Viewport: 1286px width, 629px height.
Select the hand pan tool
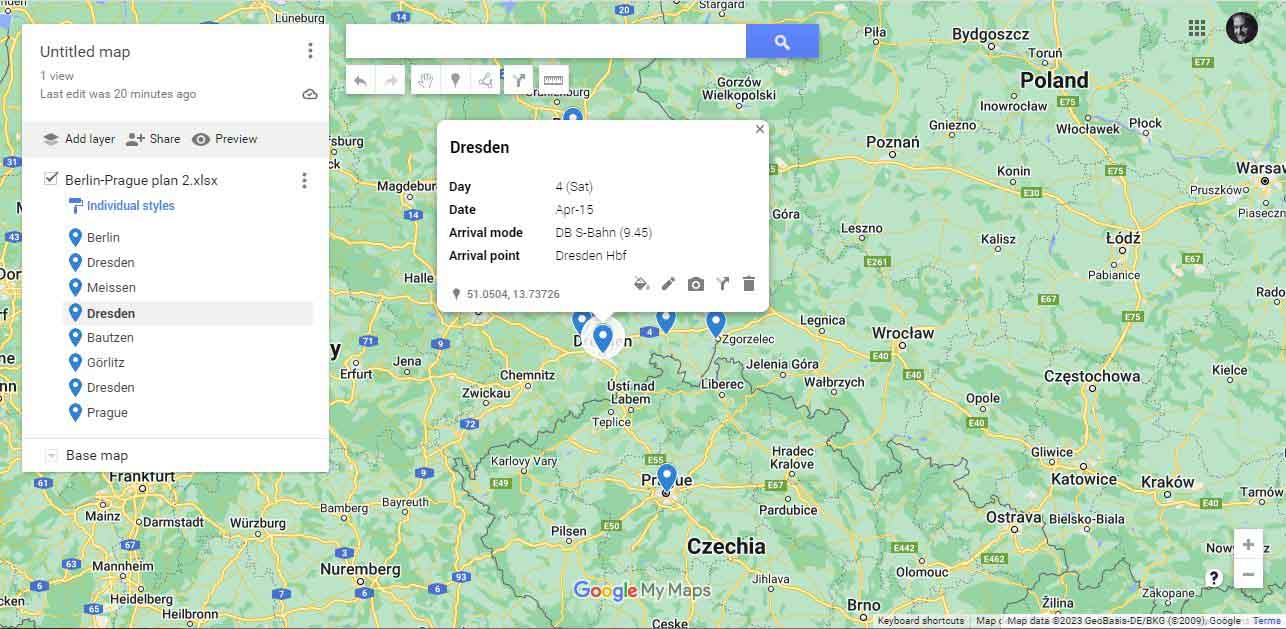click(425, 81)
